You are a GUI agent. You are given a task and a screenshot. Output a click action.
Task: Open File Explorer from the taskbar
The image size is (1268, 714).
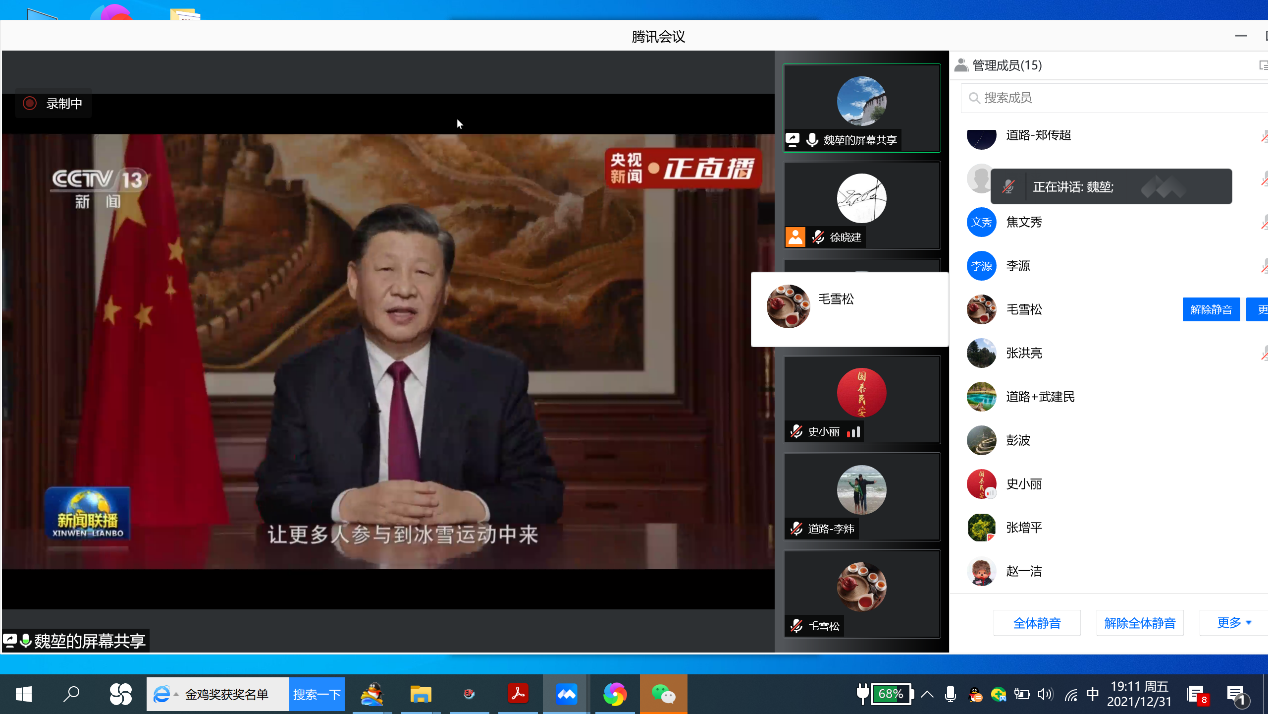421,694
